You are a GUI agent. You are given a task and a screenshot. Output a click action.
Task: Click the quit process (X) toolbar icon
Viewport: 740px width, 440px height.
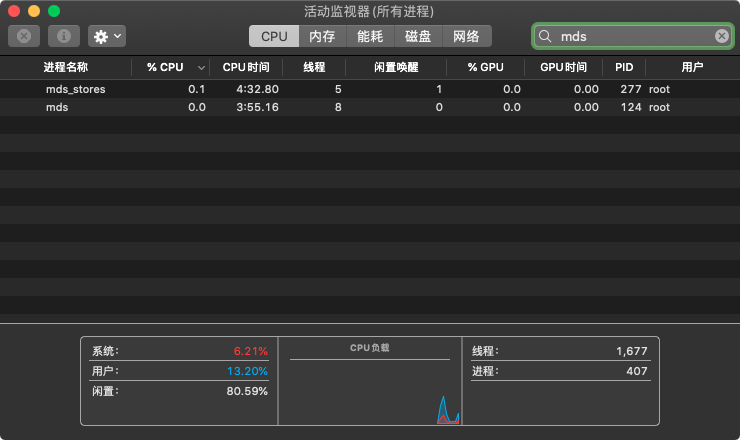pyautogui.click(x=24, y=36)
